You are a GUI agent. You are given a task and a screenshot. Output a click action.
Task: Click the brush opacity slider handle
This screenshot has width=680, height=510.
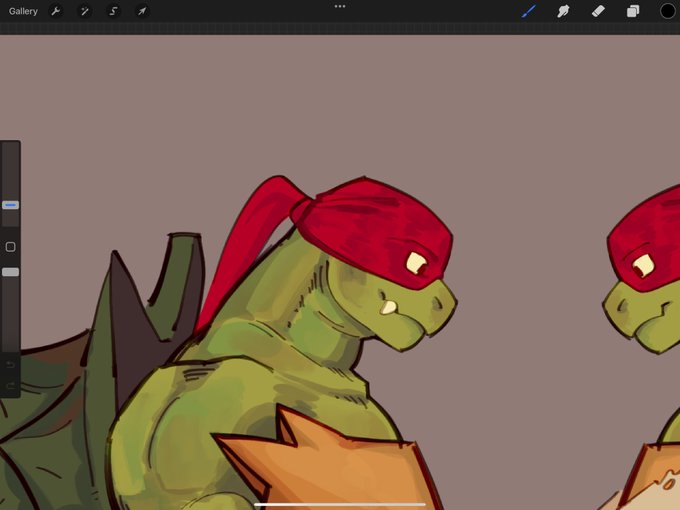click(10, 272)
